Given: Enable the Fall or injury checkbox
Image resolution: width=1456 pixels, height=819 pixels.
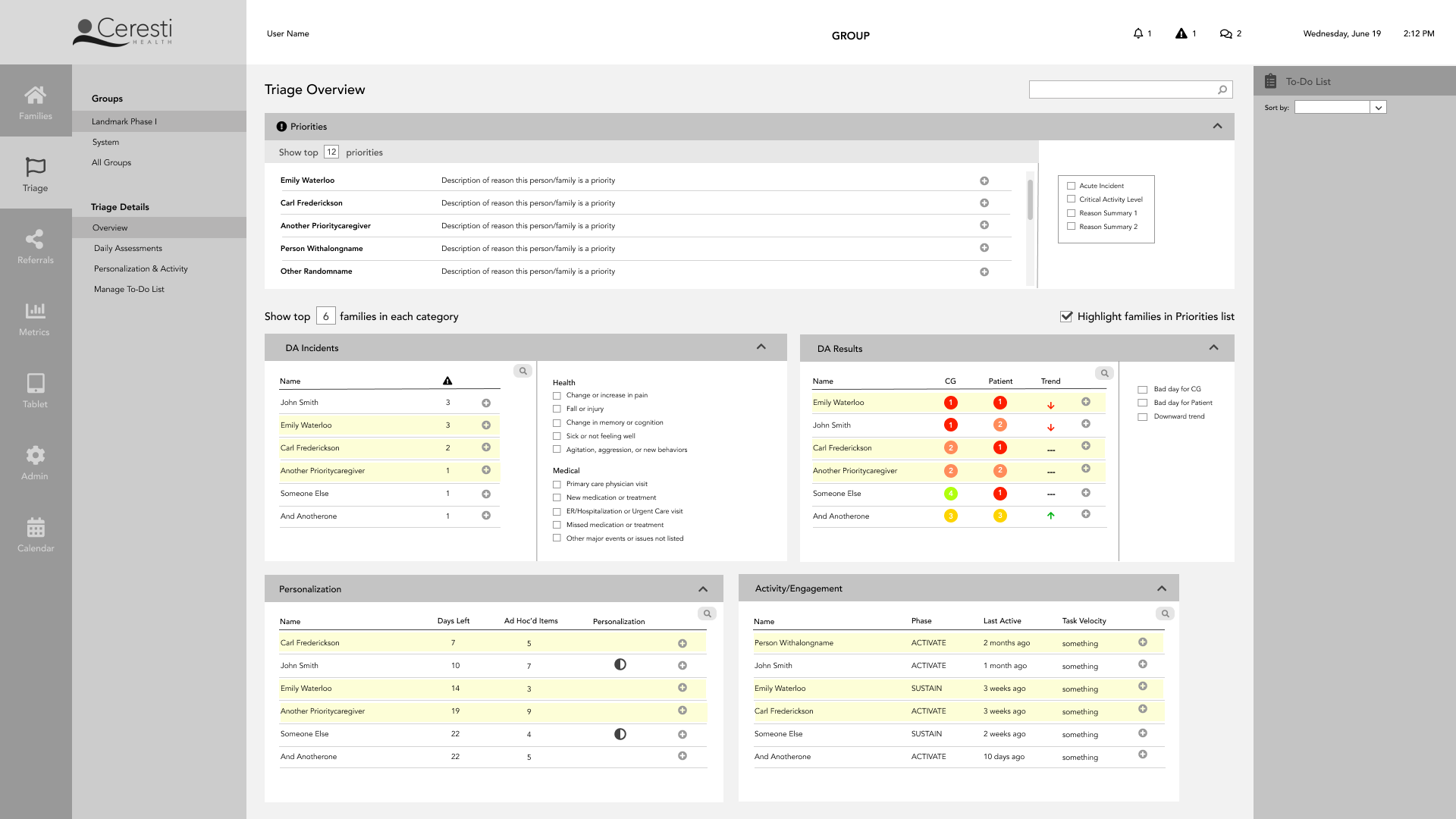Looking at the screenshot, I should tap(557, 409).
